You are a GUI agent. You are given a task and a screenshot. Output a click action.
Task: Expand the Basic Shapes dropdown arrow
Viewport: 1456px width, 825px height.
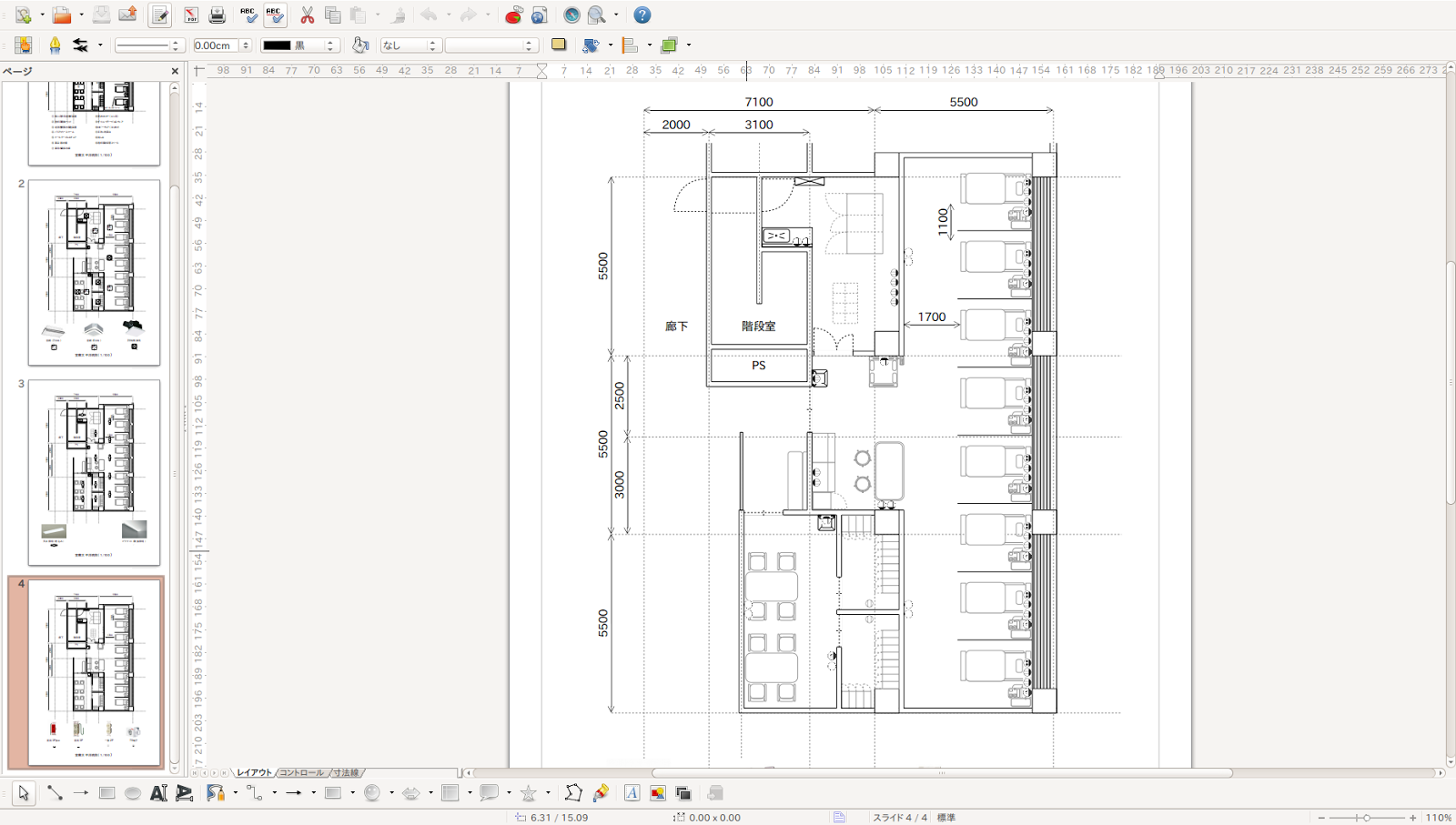[x=352, y=793]
